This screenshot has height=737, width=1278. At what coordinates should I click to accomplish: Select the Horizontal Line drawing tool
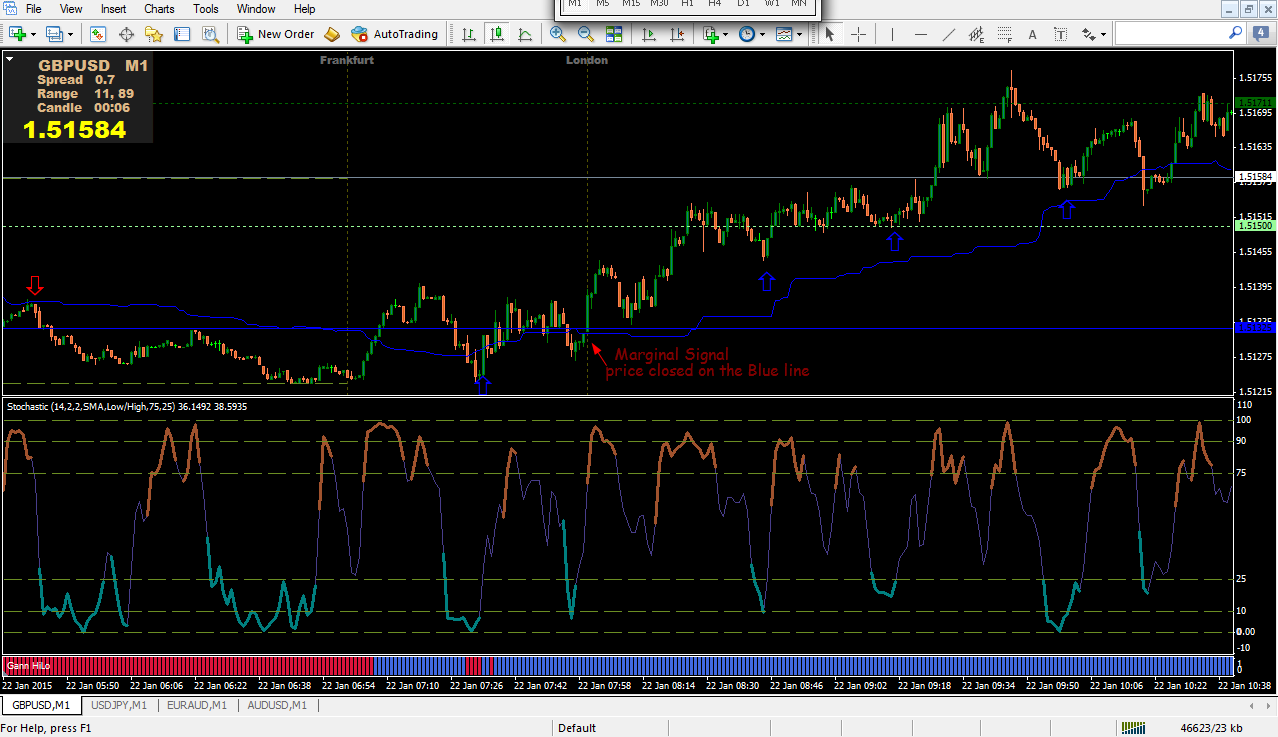tap(921, 34)
